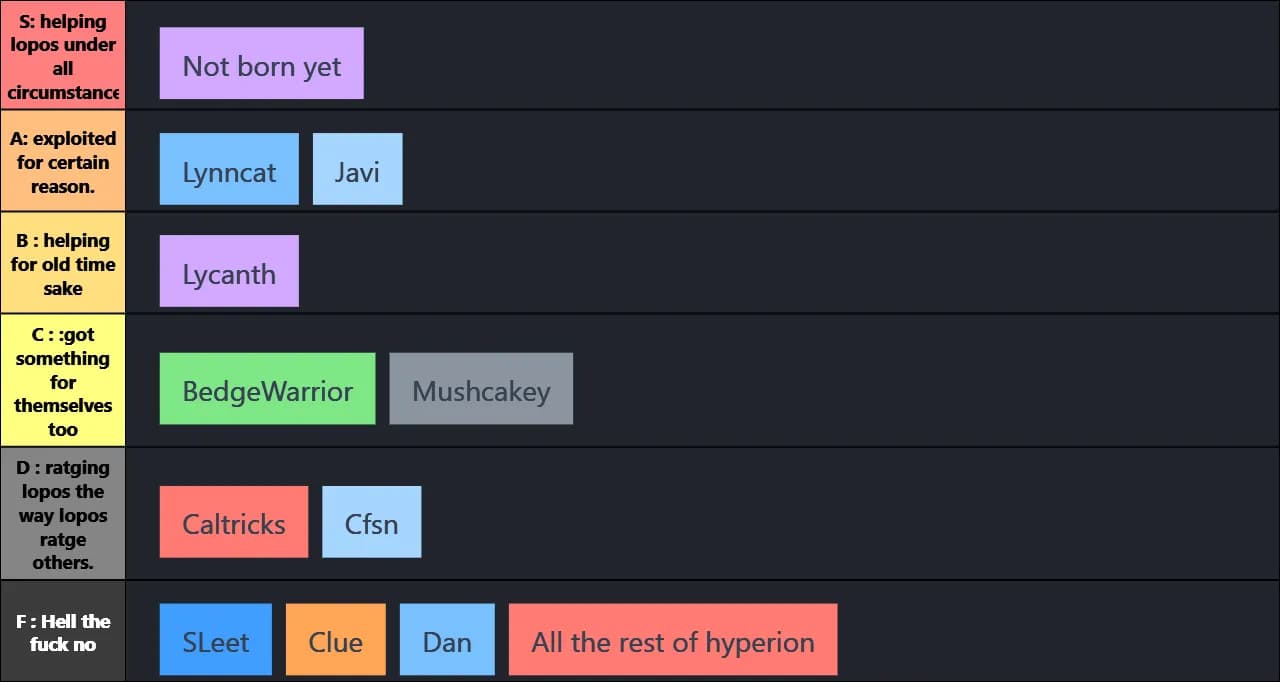Click the 'Not born yet' tile
This screenshot has width=1280, height=682.
(x=261, y=64)
